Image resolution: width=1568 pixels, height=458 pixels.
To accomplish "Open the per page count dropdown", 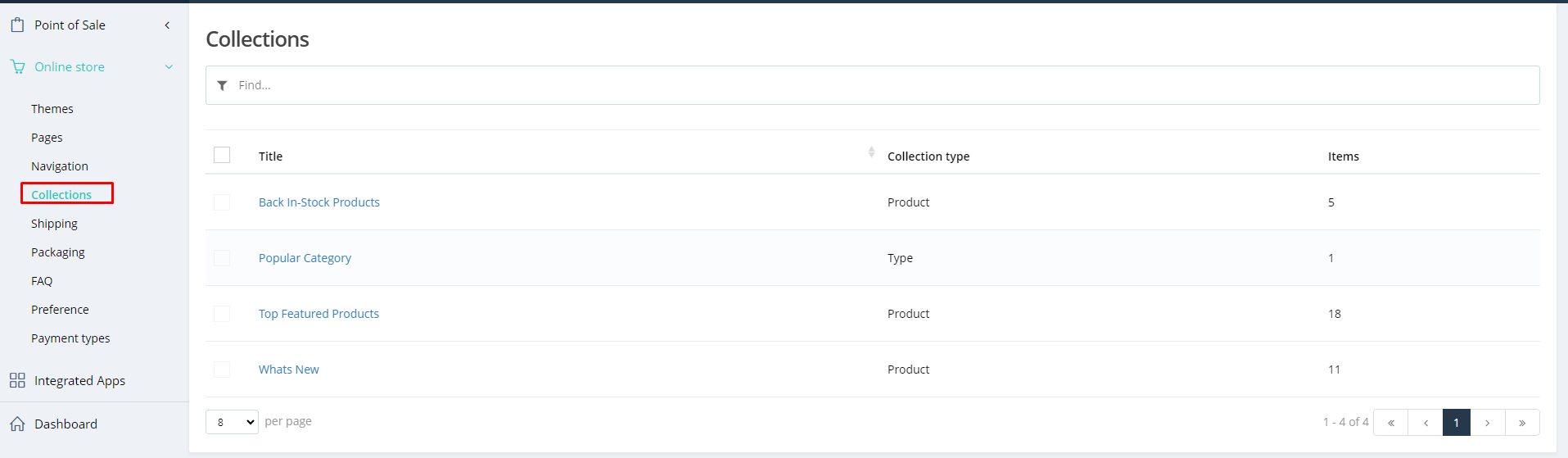I will (x=232, y=422).
